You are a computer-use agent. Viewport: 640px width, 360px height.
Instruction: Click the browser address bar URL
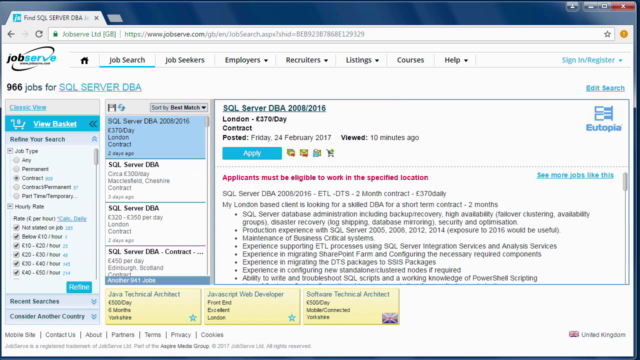coord(244,34)
